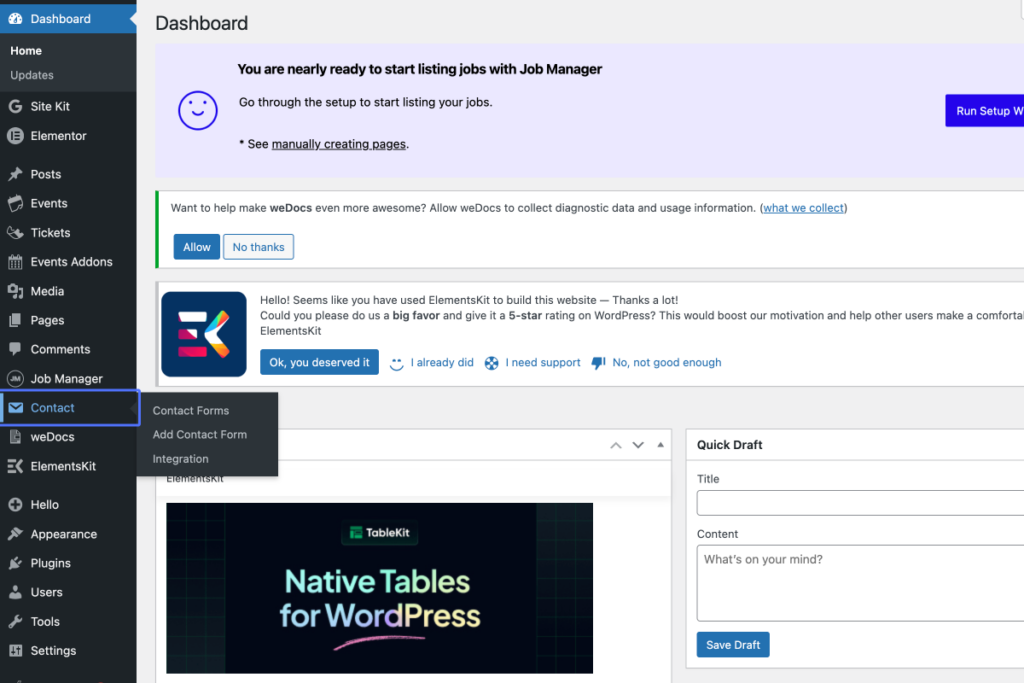Click the lifebuoy icon beside 'I need support'
This screenshot has width=1024, height=683.
[x=491, y=363]
